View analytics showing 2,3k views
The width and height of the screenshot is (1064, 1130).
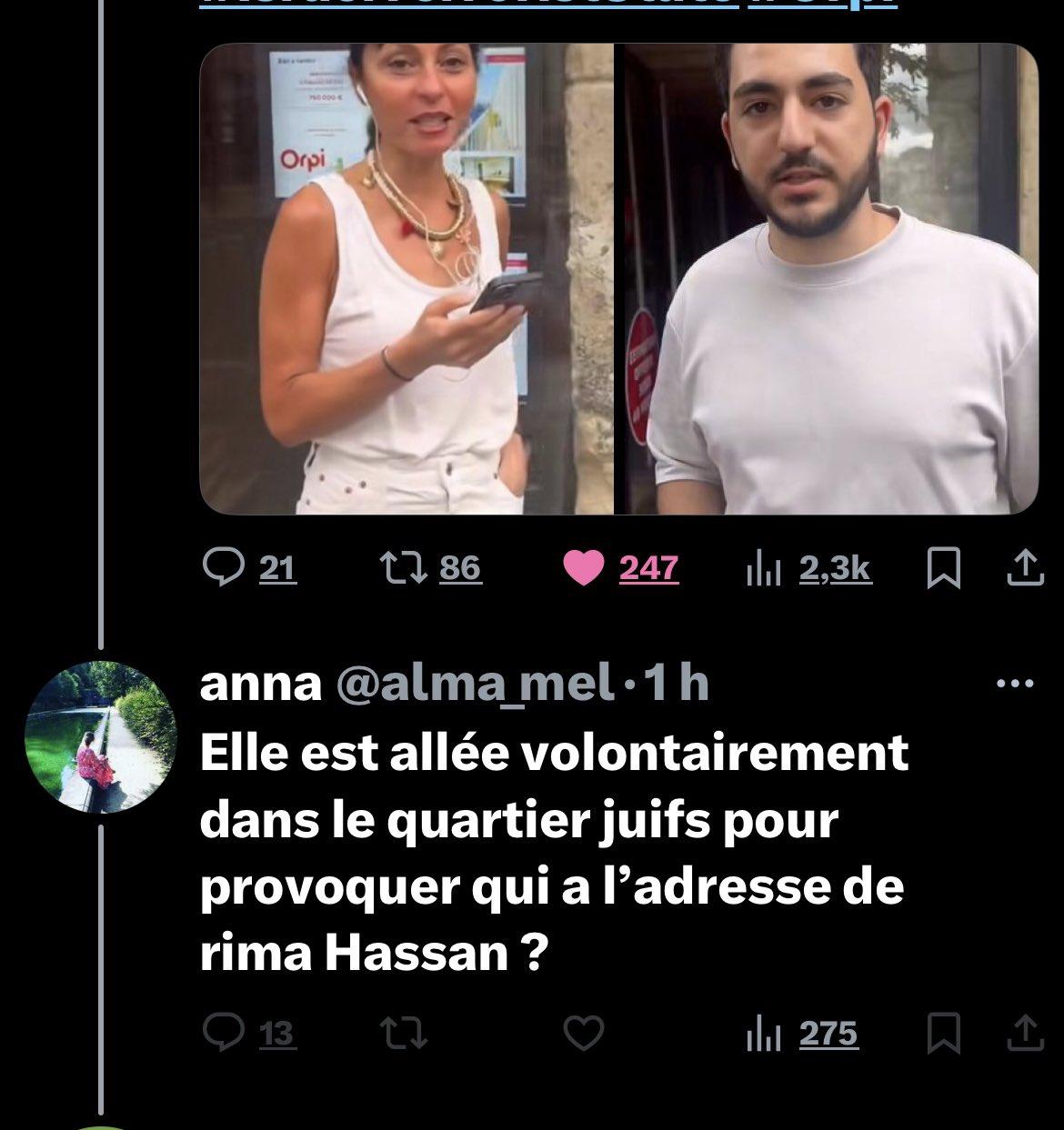[x=808, y=568]
